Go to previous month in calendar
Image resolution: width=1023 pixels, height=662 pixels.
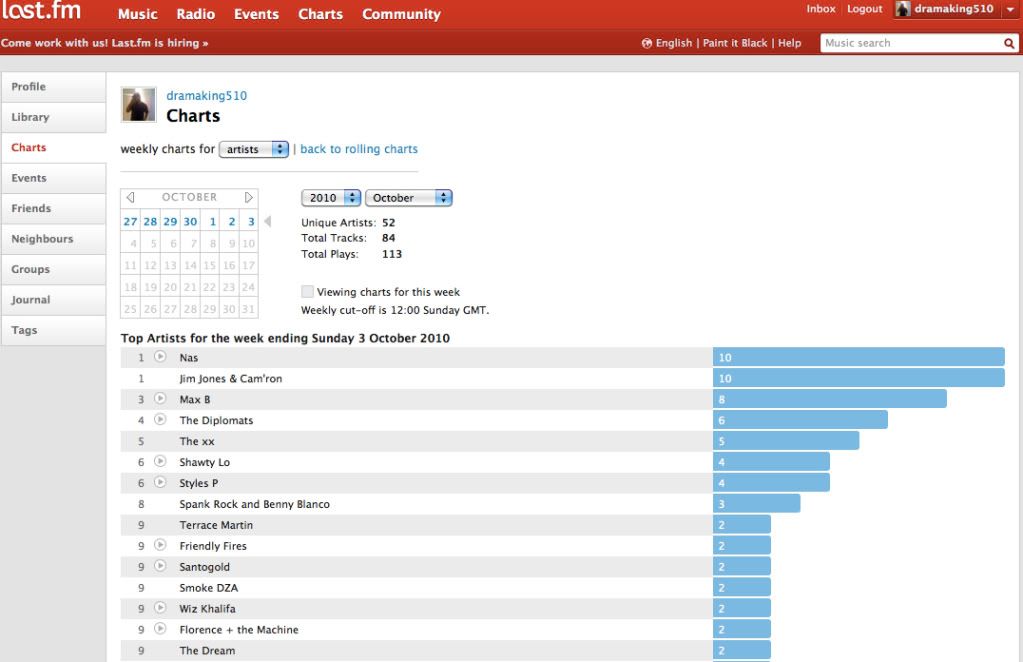point(130,197)
